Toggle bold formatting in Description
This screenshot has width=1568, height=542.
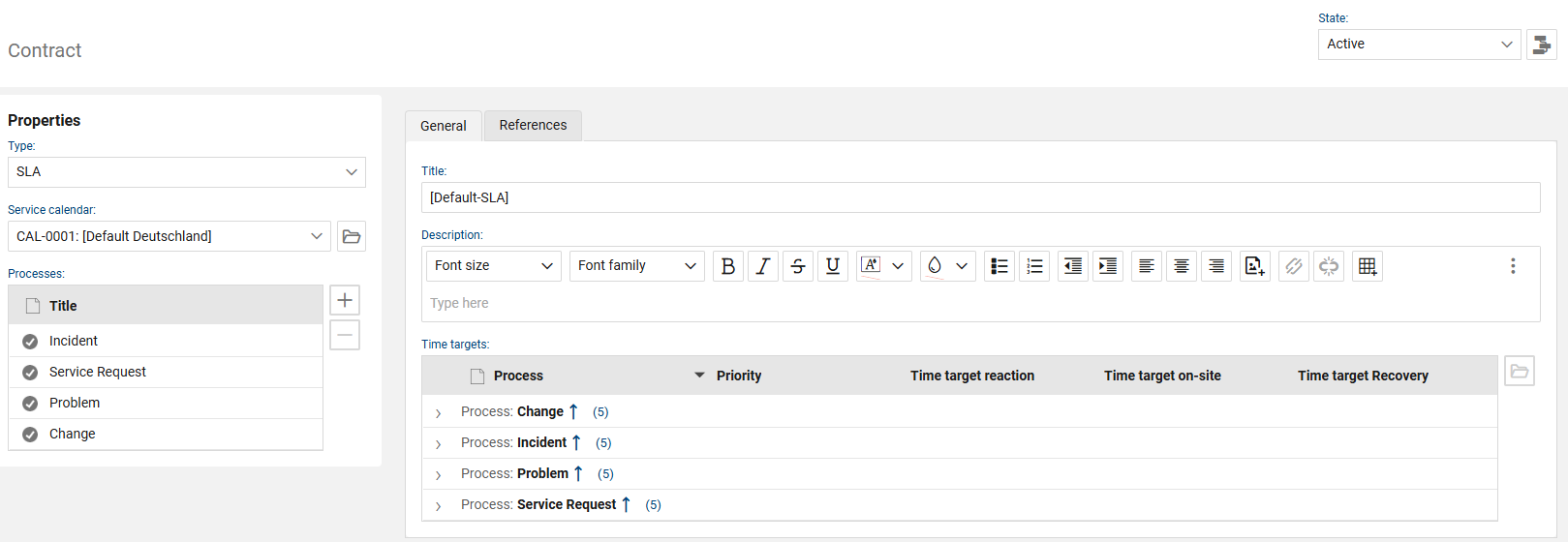coord(728,266)
